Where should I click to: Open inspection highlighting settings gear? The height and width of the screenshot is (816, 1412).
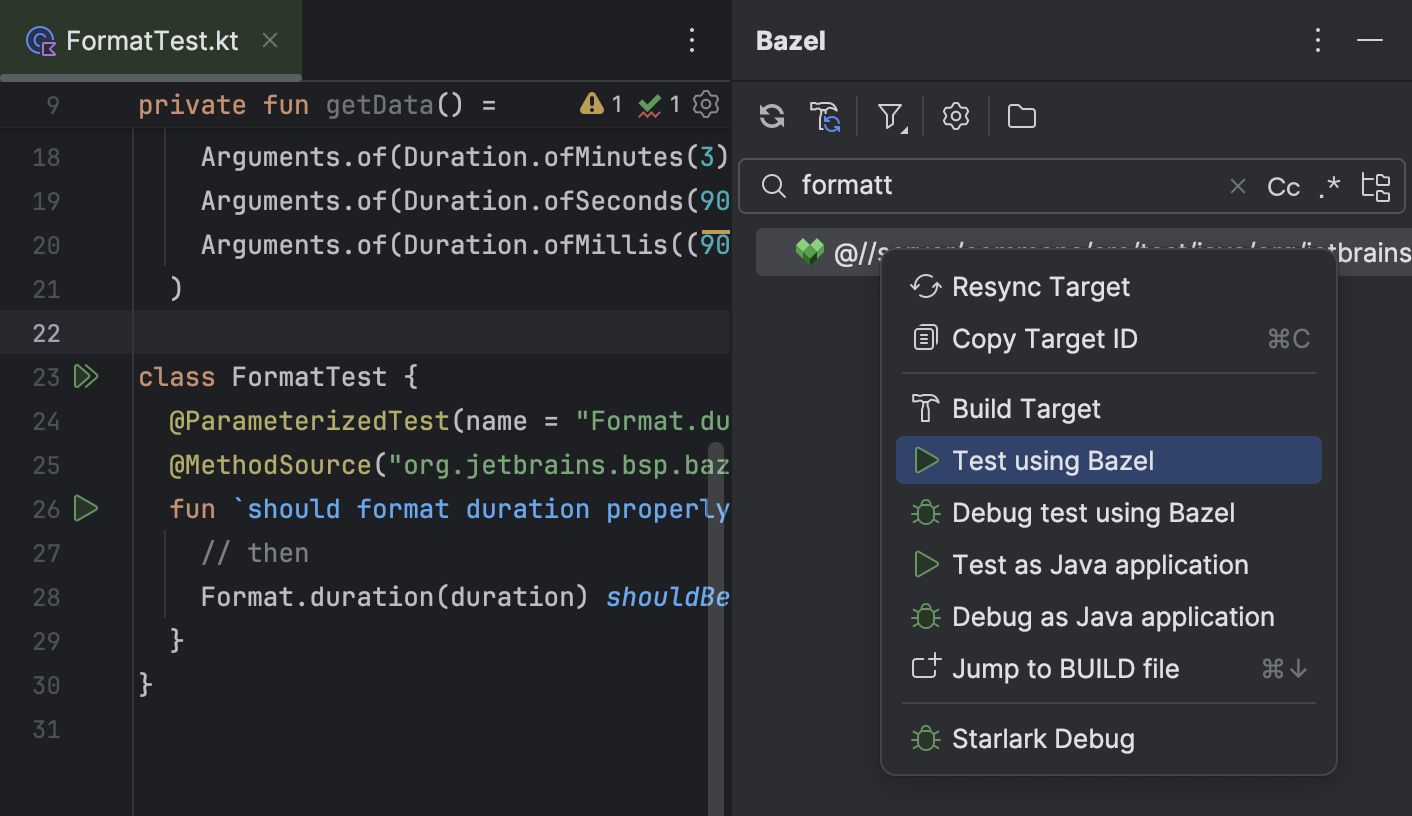point(705,103)
